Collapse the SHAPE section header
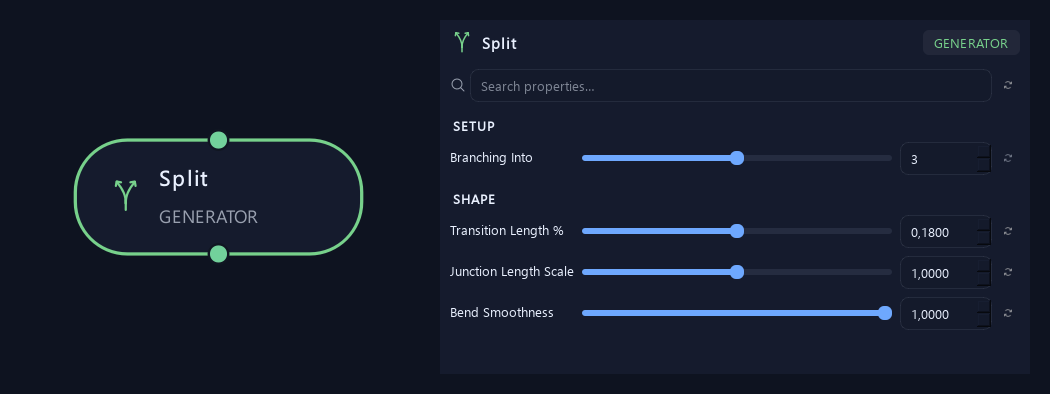The width and height of the screenshot is (1050, 394). pos(474,200)
